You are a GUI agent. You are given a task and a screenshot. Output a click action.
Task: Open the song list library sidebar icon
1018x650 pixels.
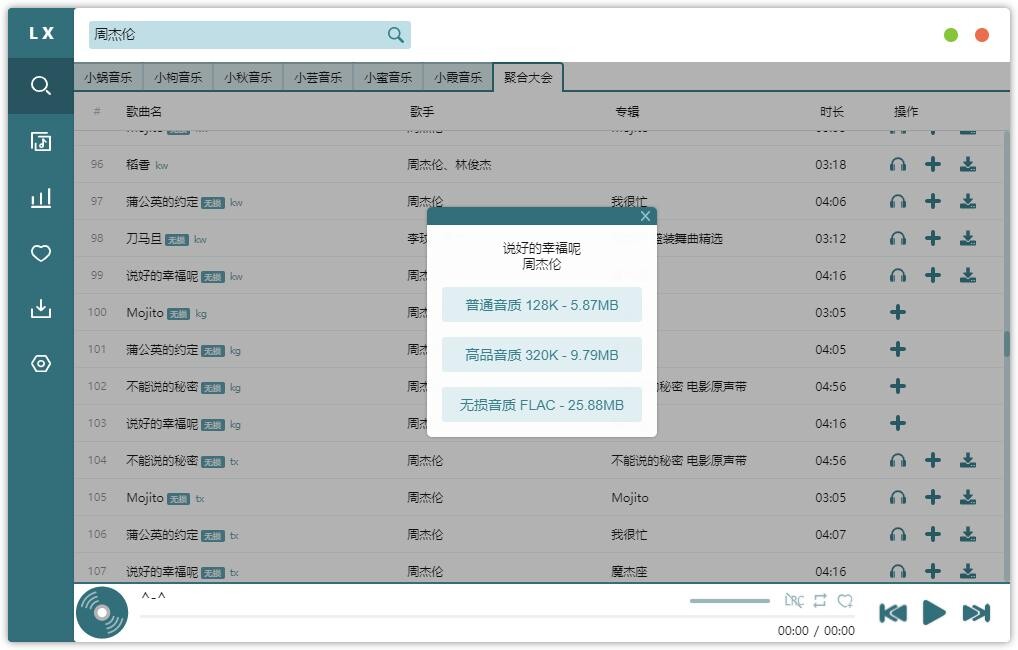41,141
